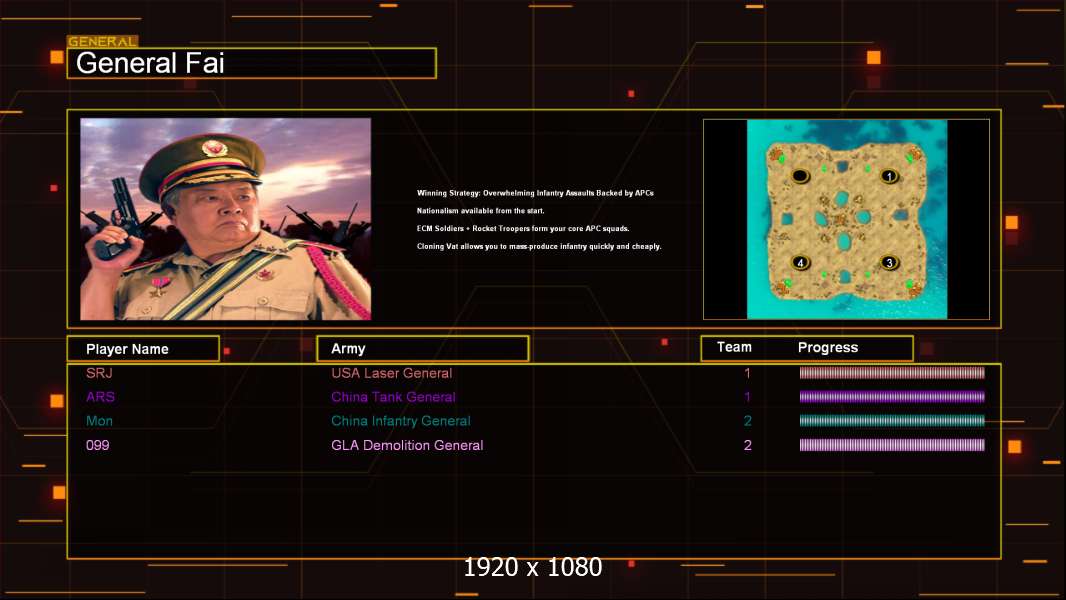
Task: Click team number for SRJ
Action: [747, 373]
